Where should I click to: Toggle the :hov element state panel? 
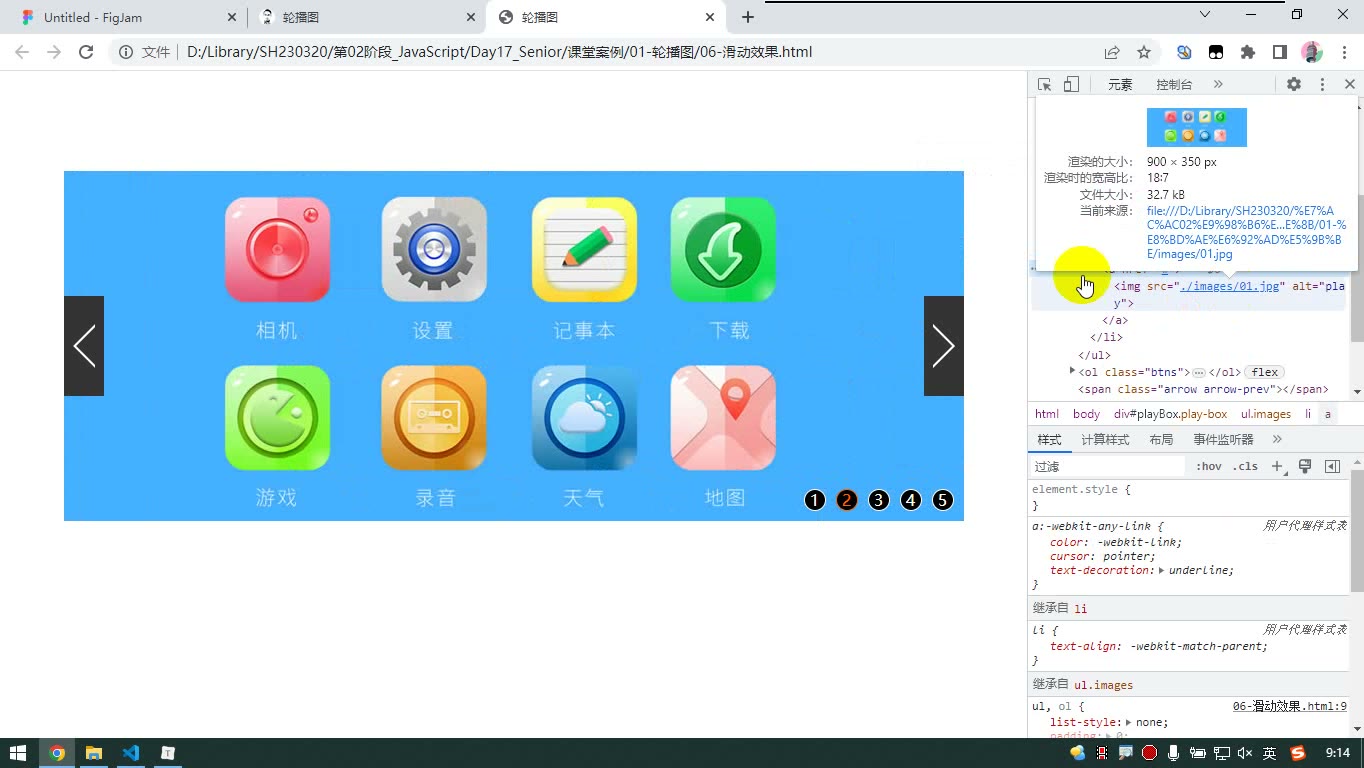(x=1209, y=467)
